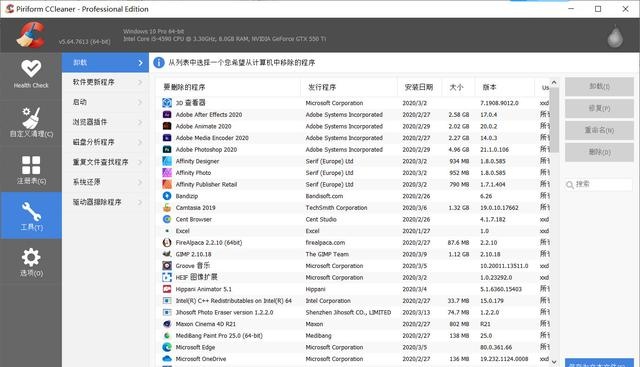Click the 搜索 search input field
The height and width of the screenshot is (367, 640).
(599, 185)
